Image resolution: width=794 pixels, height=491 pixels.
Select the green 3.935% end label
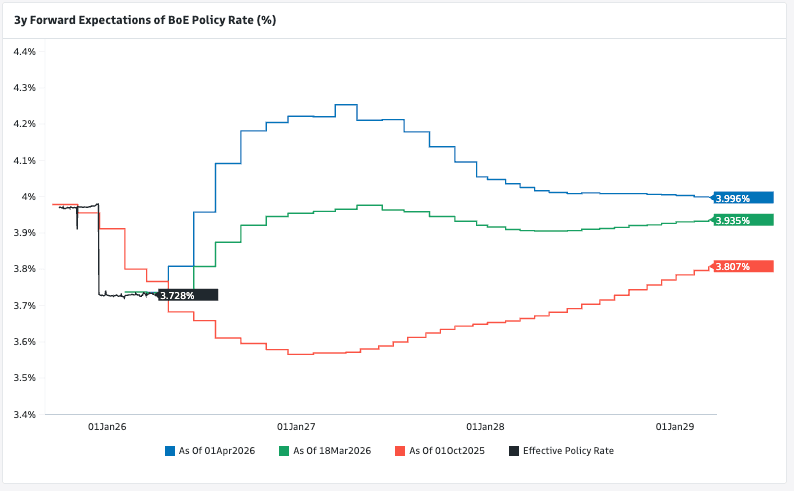744,220
